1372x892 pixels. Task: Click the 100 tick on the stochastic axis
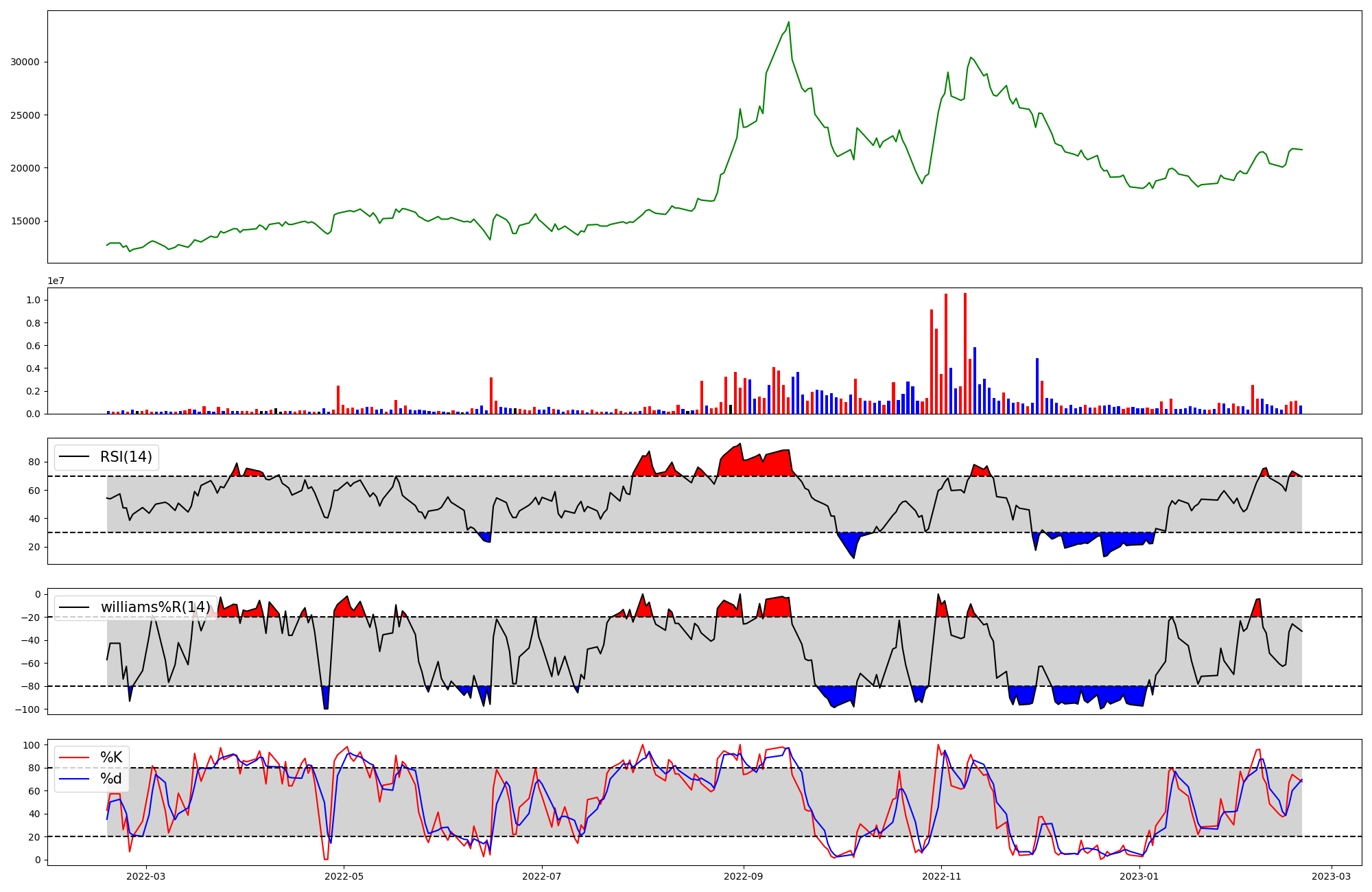32,744
